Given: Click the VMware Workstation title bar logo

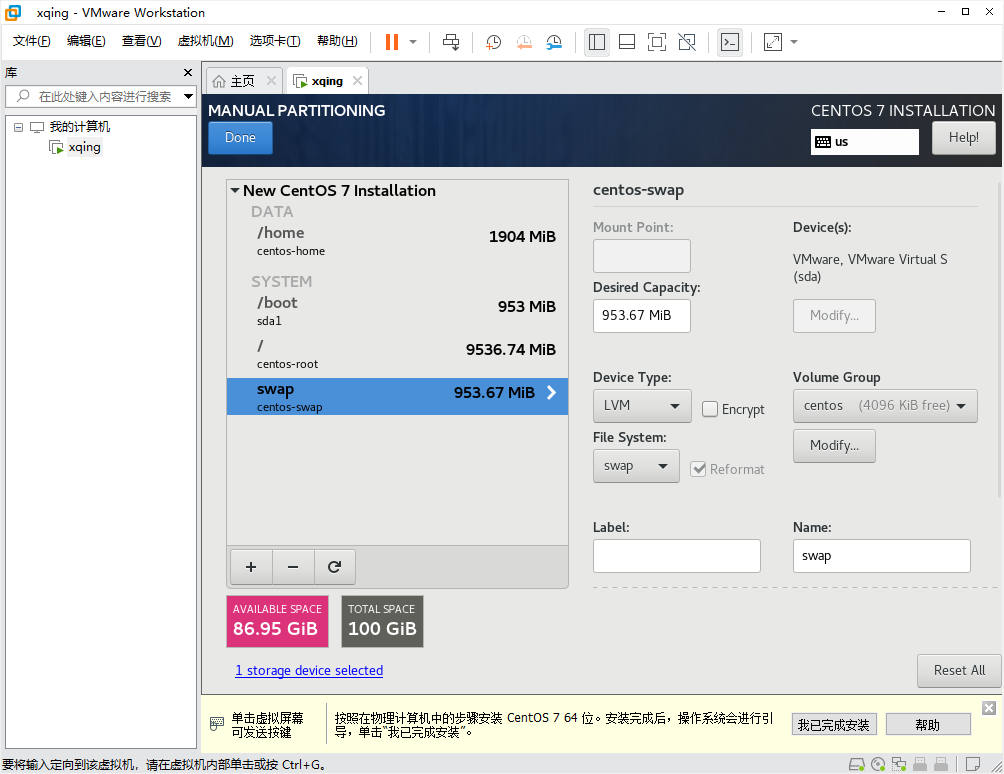Looking at the screenshot, I should pyautogui.click(x=13, y=12).
